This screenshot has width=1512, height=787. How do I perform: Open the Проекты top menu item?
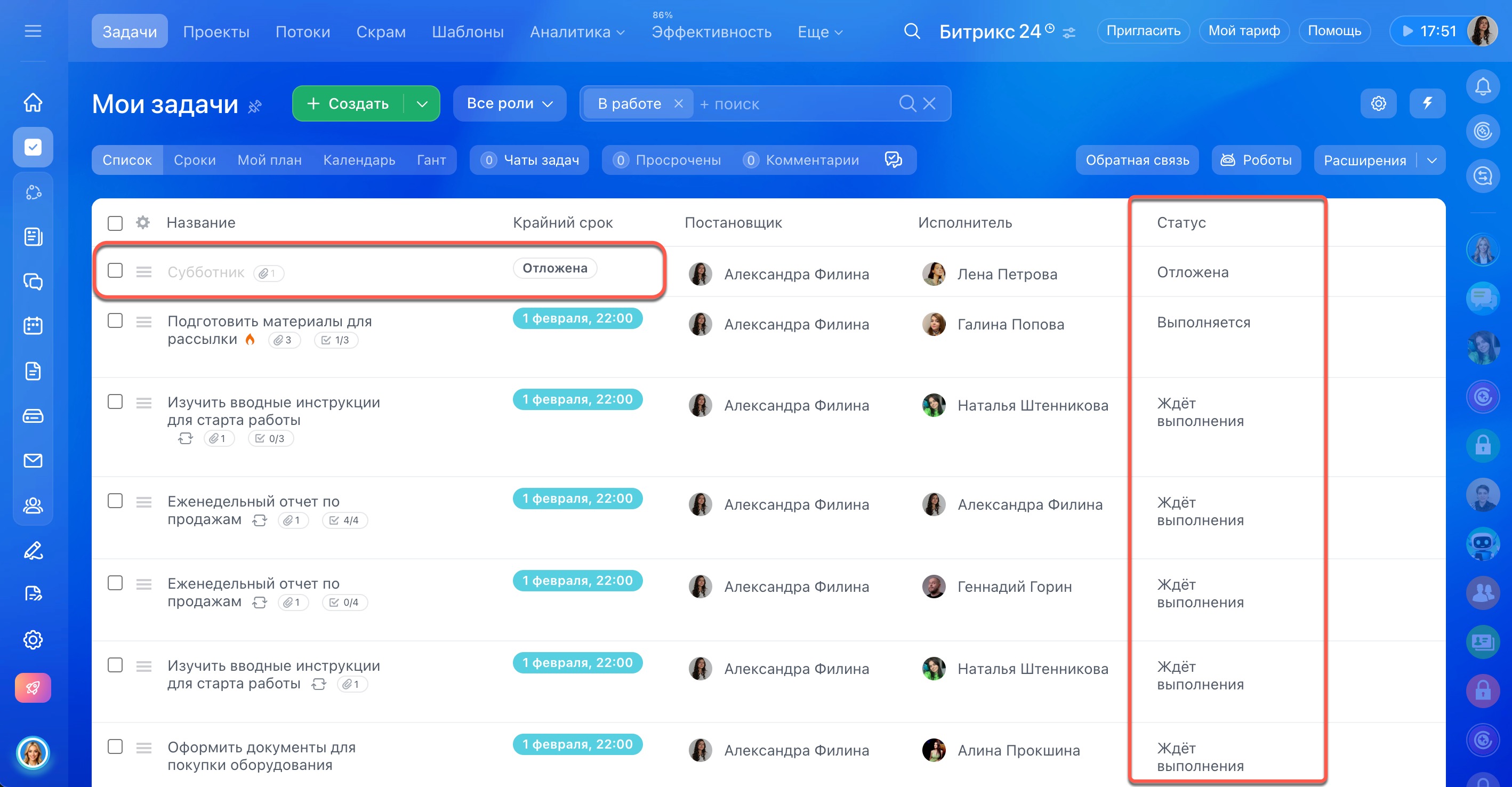coord(216,31)
